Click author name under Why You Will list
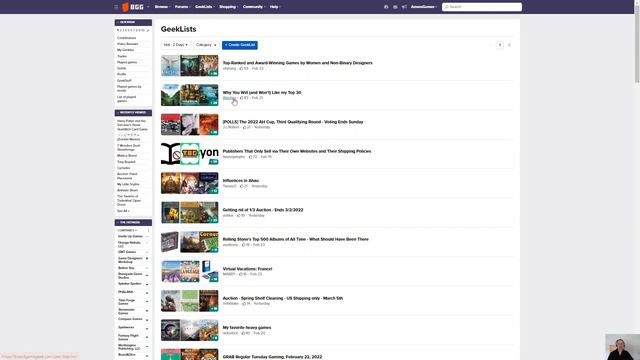 click(x=229, y=98)
